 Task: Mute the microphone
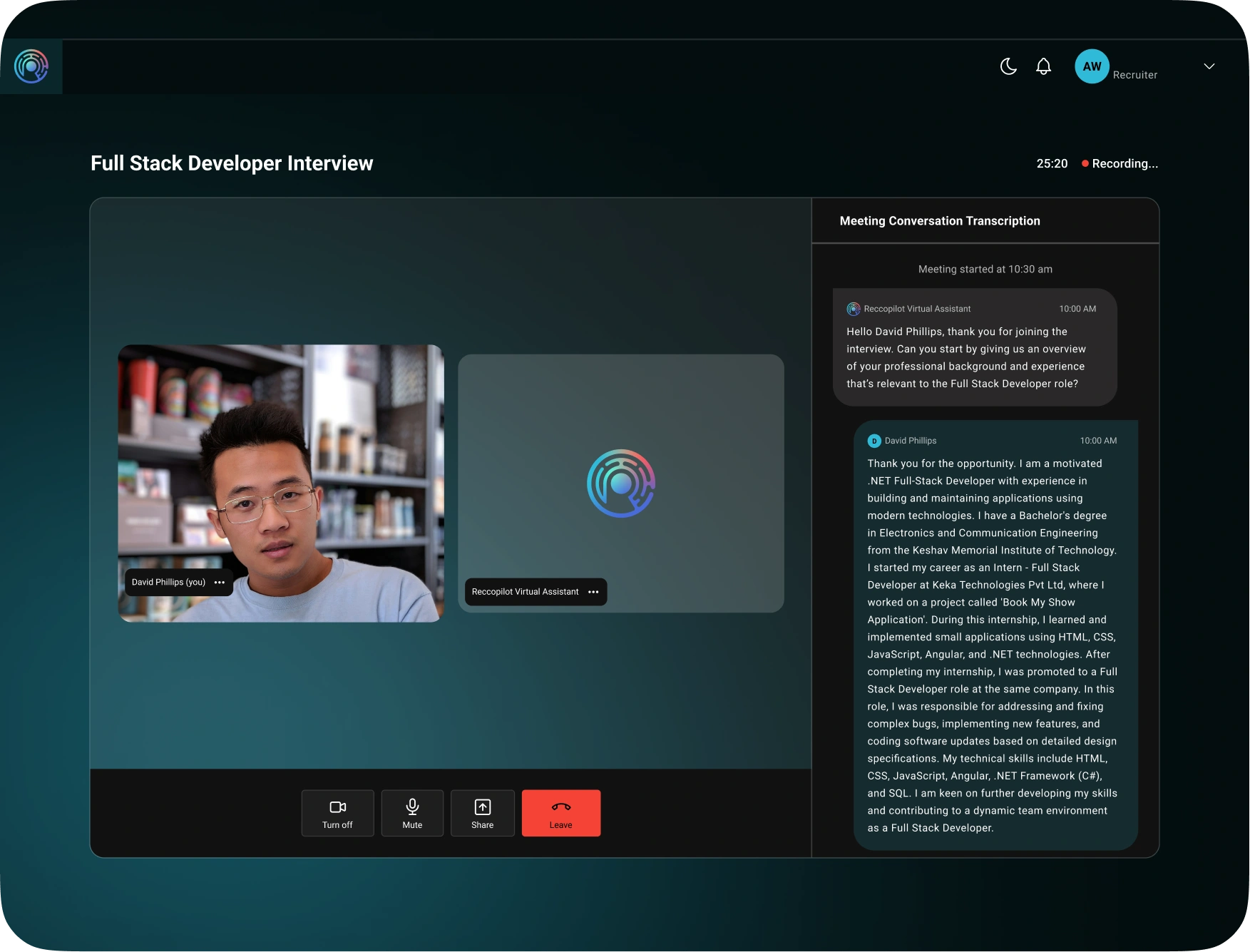coord(412,813)
